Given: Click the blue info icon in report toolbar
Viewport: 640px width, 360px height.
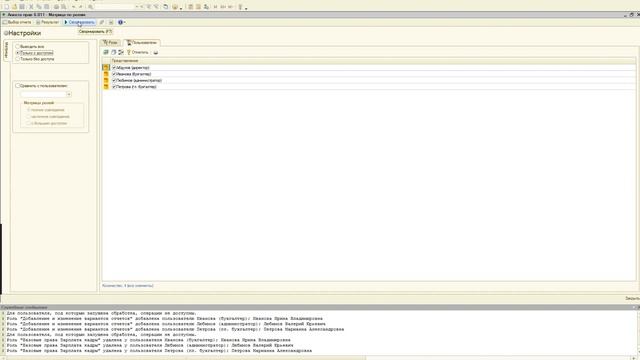Looking at the screenshot, I should click(x=120, y=22).
